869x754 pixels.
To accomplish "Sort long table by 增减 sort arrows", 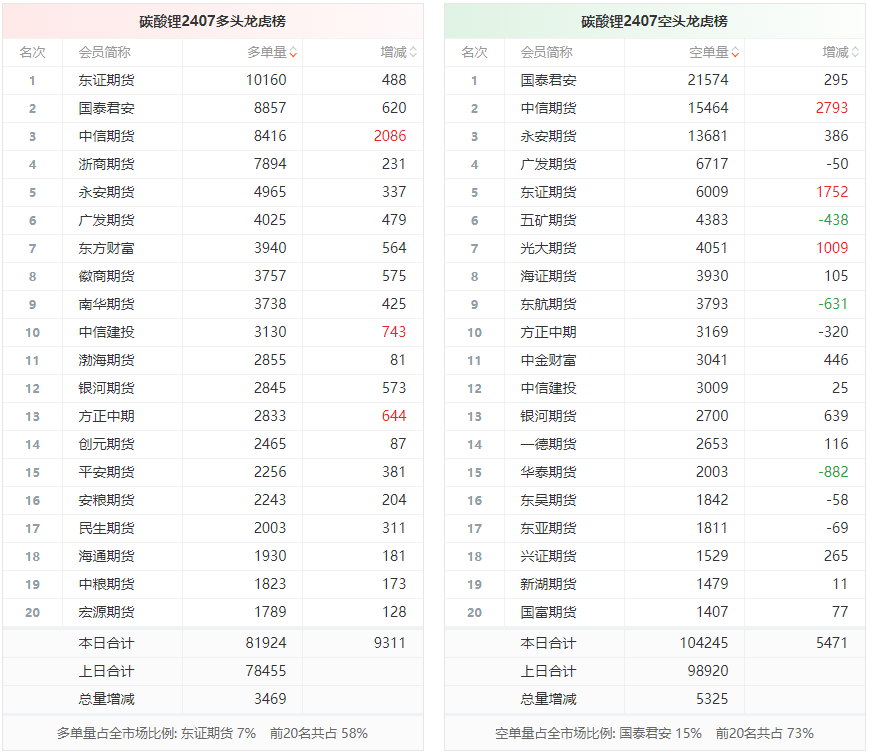I will (413, 53).
